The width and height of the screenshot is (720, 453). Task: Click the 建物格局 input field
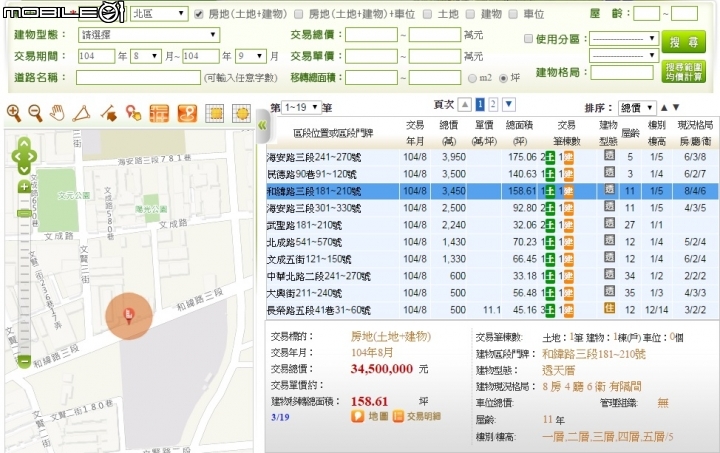[622, 72]
